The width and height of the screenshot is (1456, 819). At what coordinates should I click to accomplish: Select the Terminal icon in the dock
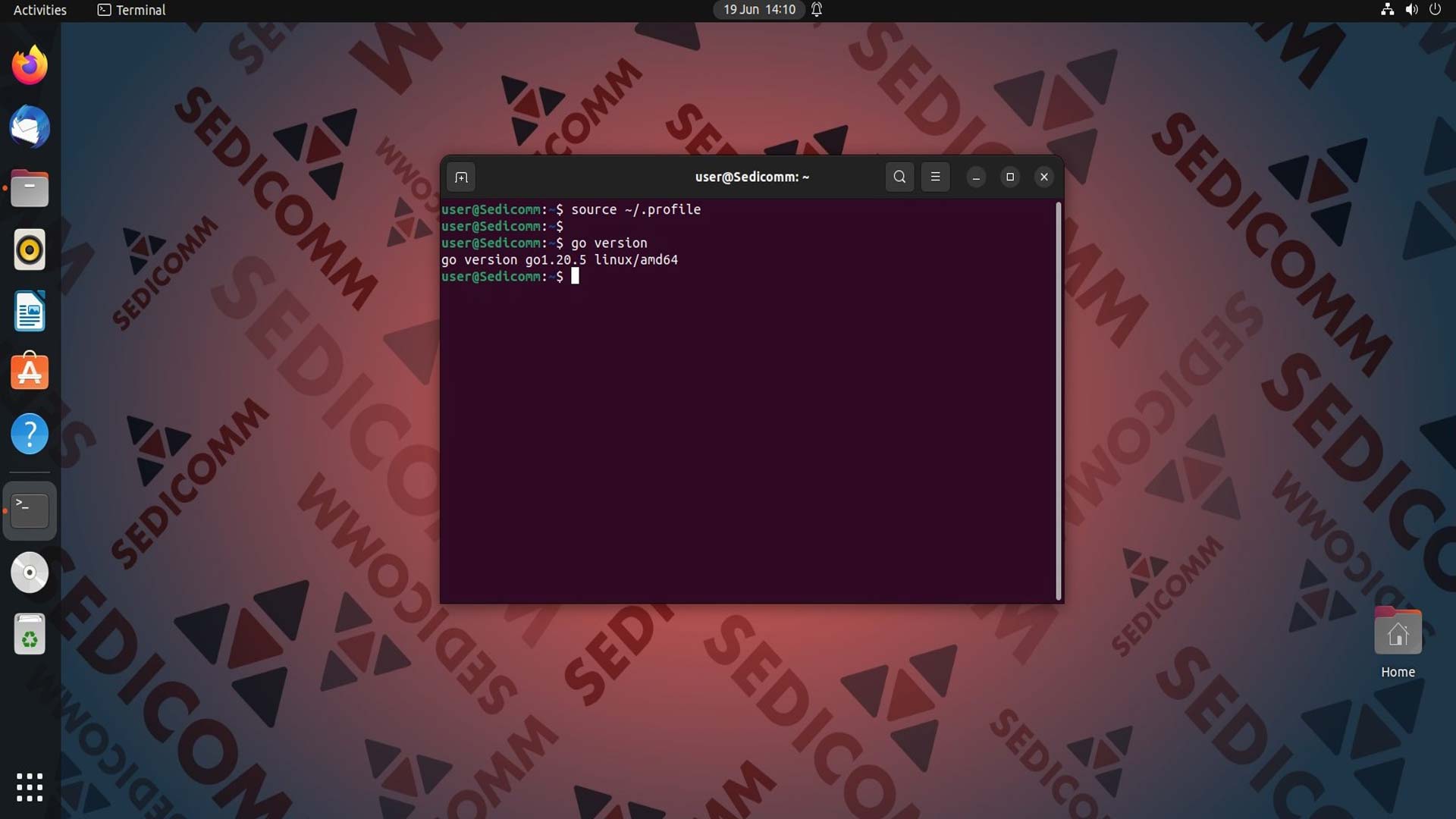point(30,510)
